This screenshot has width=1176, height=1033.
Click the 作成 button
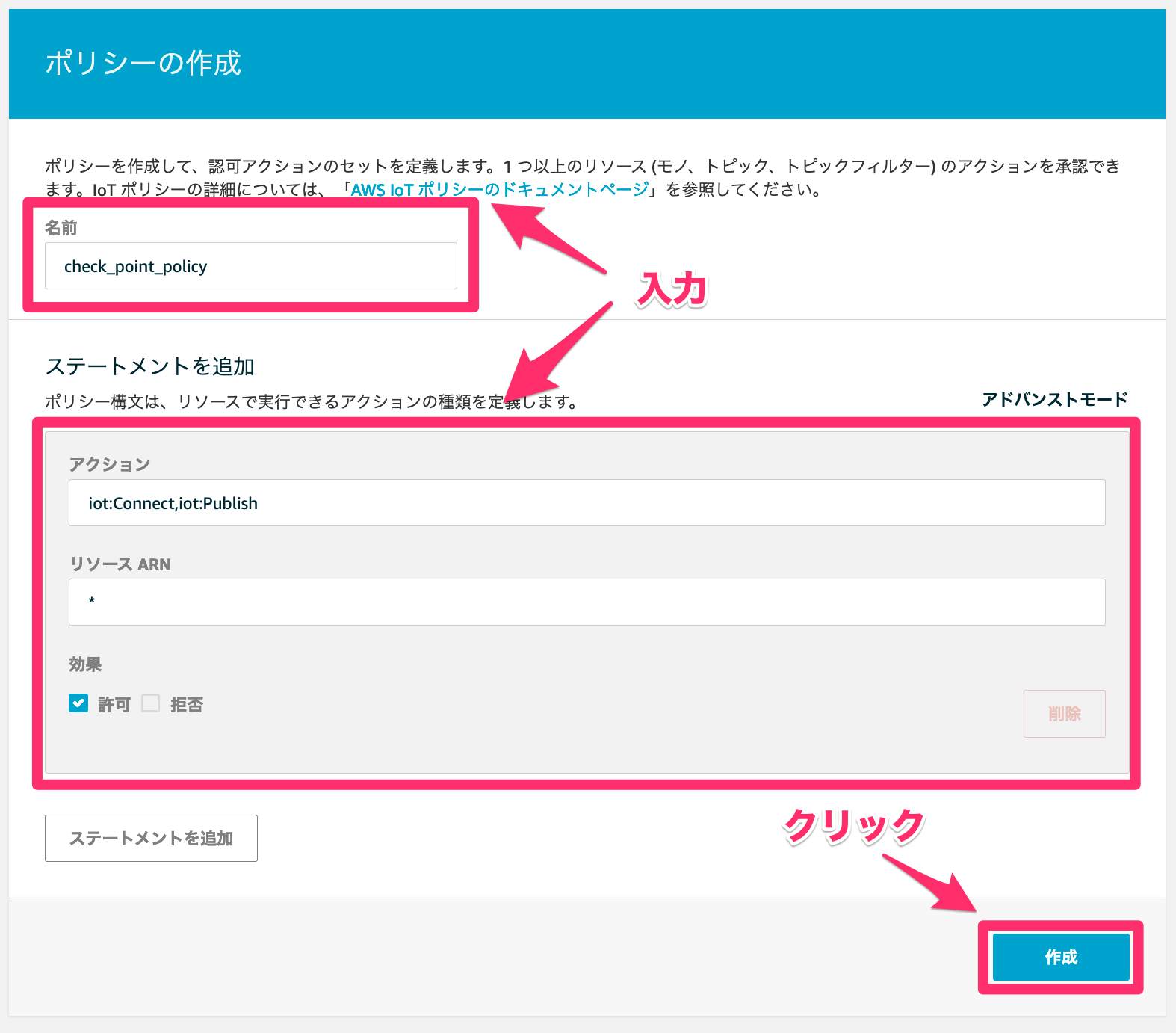click(1061, 957)
